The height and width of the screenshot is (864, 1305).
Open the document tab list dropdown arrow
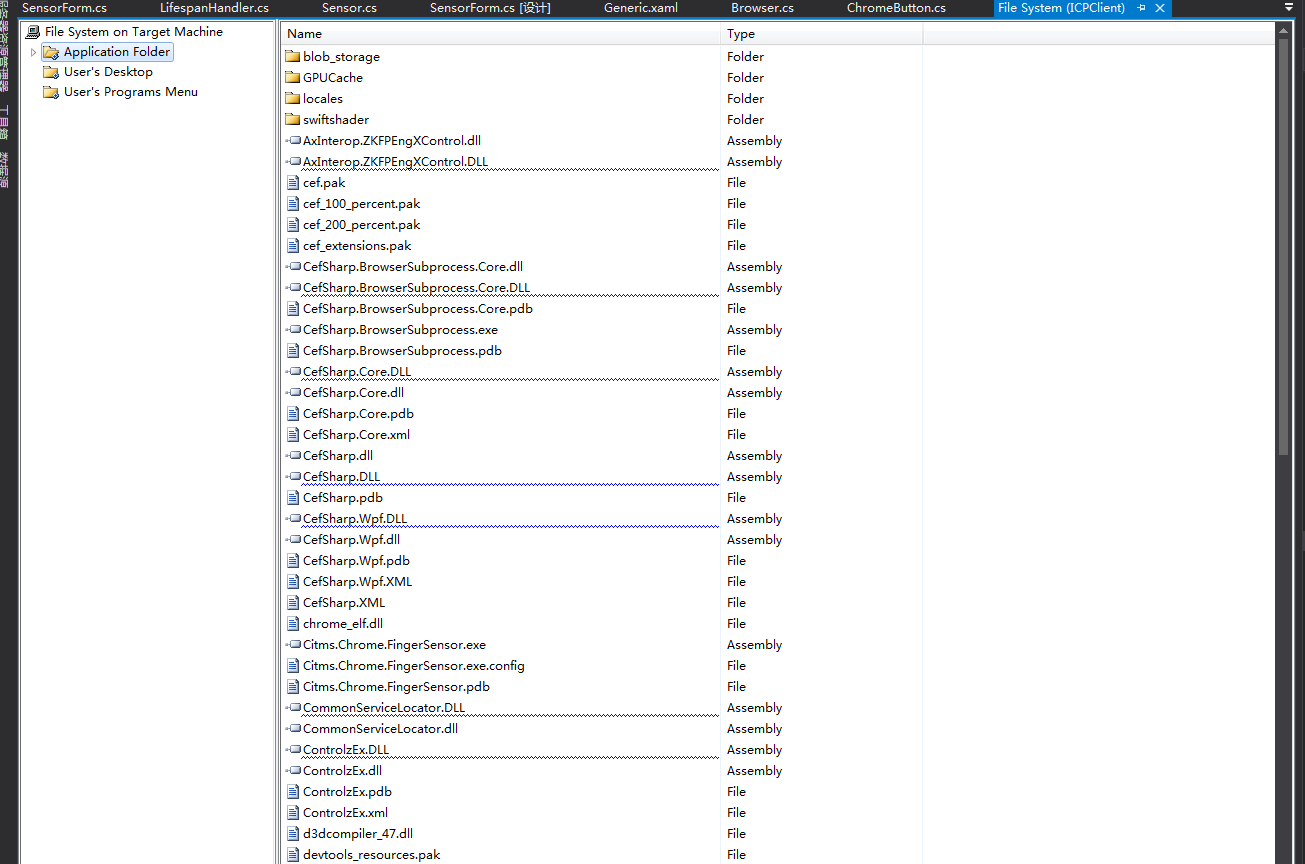1289,7
